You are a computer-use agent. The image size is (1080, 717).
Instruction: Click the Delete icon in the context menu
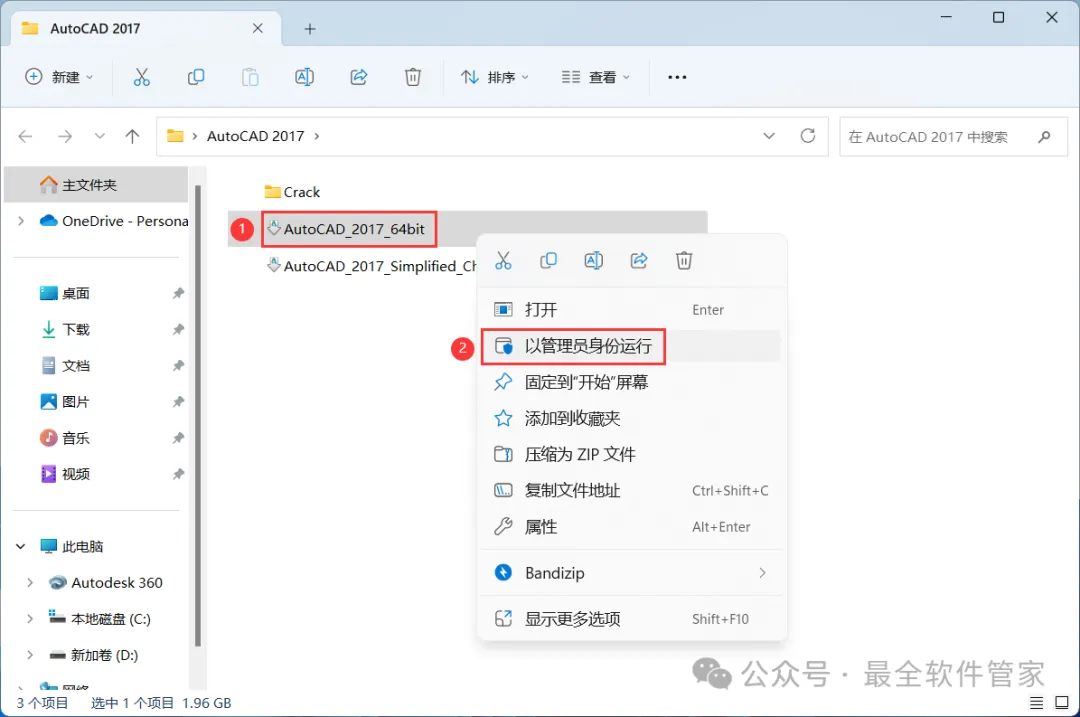point(684,260)
